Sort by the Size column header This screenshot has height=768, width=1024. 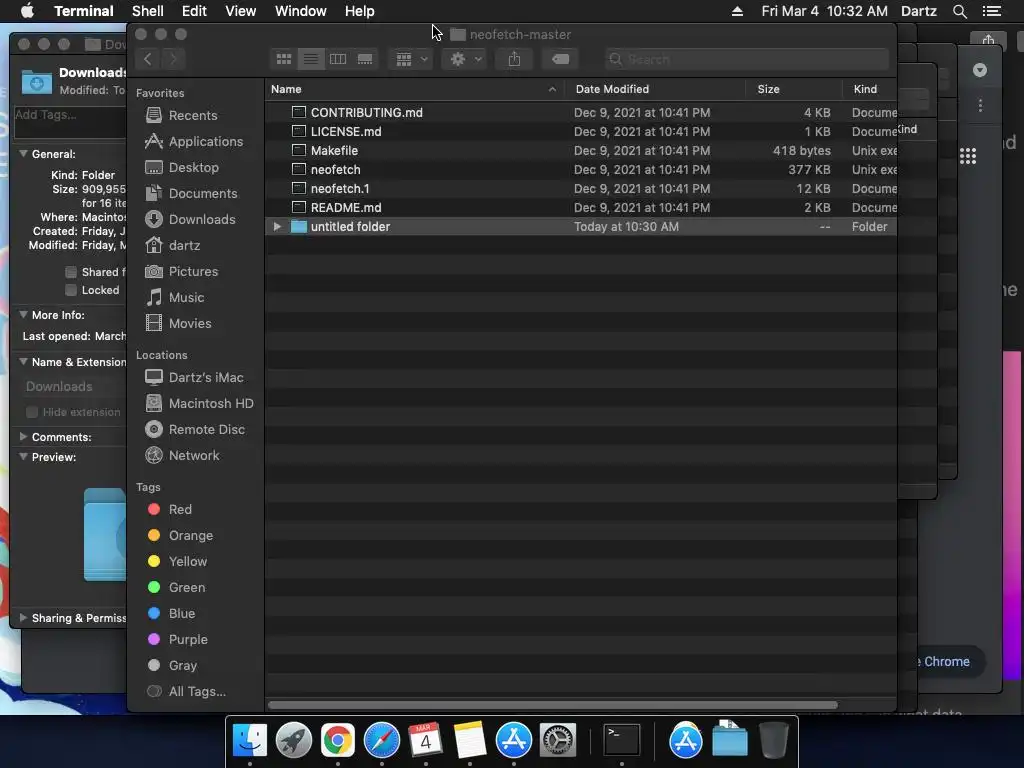[x=793, y=89]
